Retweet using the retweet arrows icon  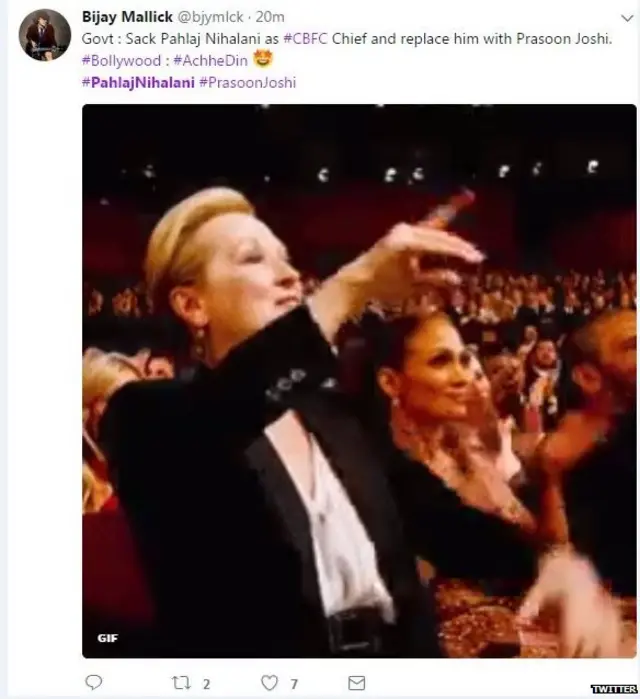tap(181, 683)
